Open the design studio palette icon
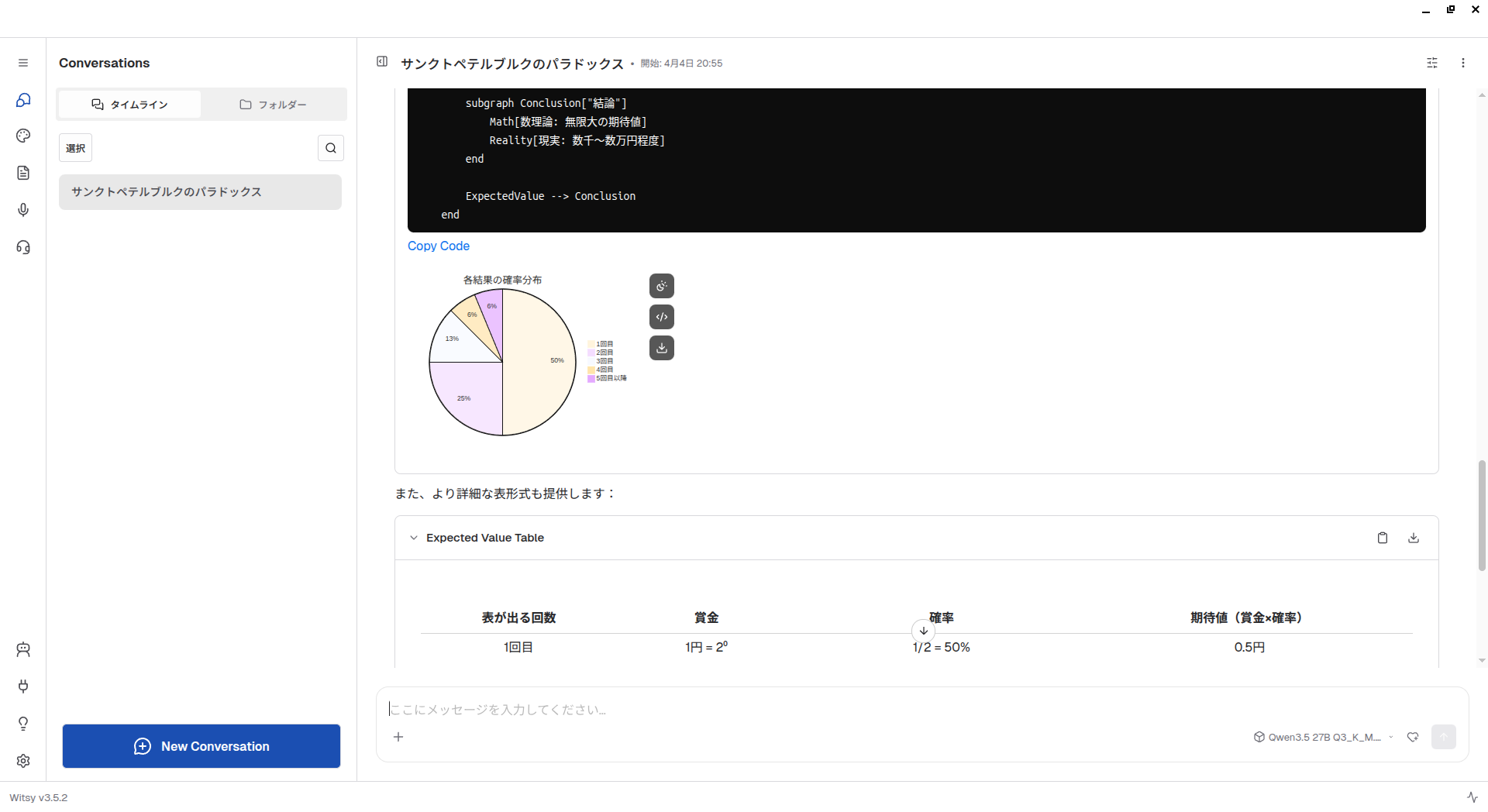This screenshot has height=812, width=1488. pyautogui.click(x=23, y=136)
